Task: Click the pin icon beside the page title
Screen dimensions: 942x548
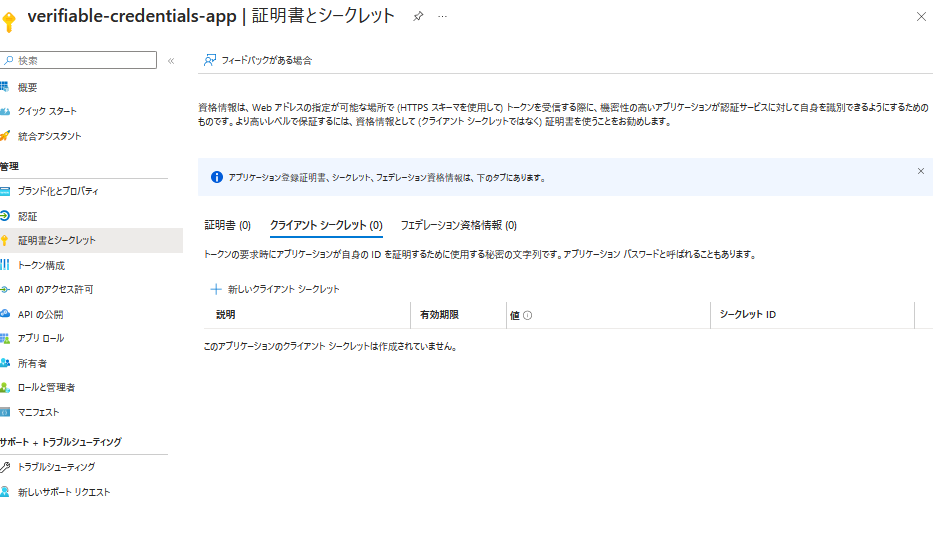Action: coord(418,17)
